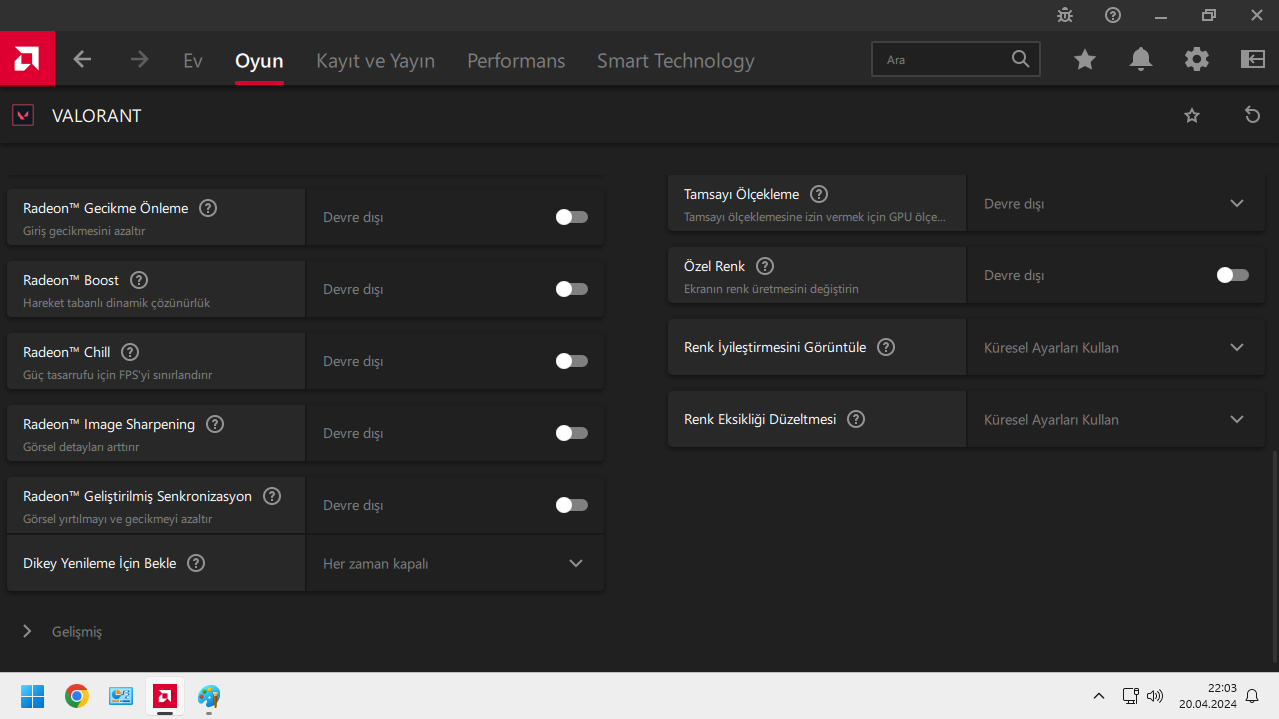Click help icon next to Radeon Chill
Screen dimensions: 1279x719
130,352
